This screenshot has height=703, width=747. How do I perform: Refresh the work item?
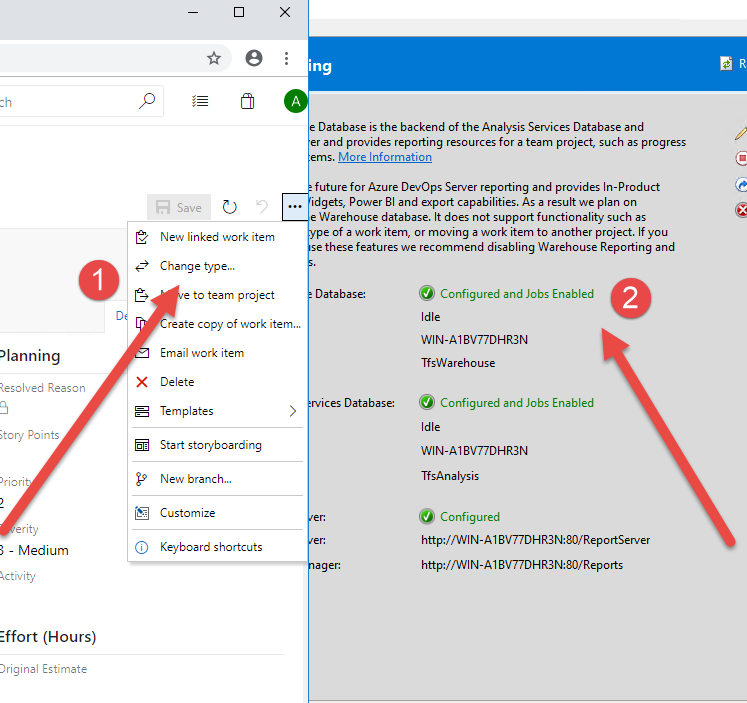(230, 207)
